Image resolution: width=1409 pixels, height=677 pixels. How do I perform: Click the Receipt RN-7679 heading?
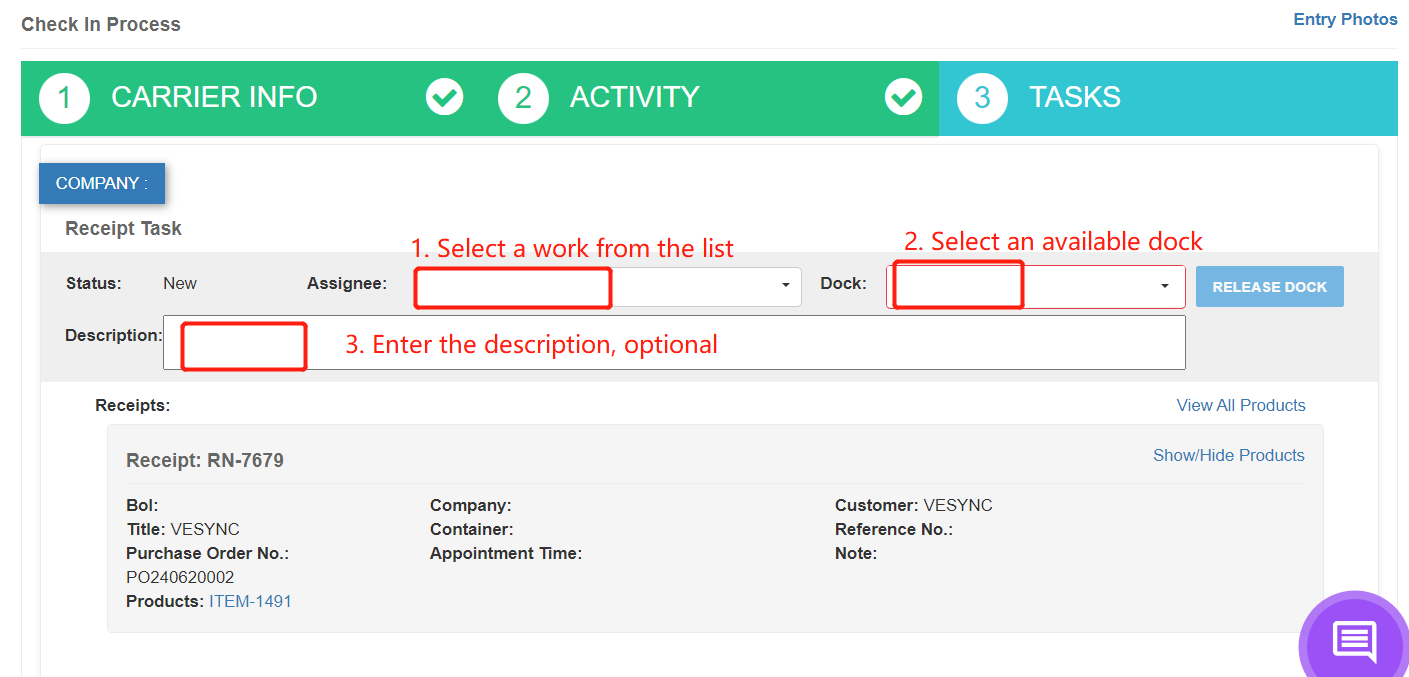pos(205,461)
